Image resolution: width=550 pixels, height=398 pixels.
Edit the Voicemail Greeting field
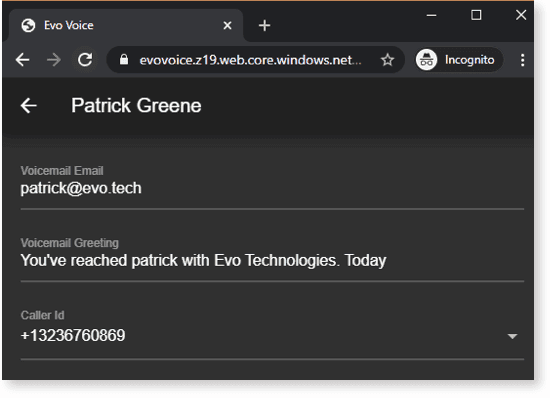click(x=272, y=261)
